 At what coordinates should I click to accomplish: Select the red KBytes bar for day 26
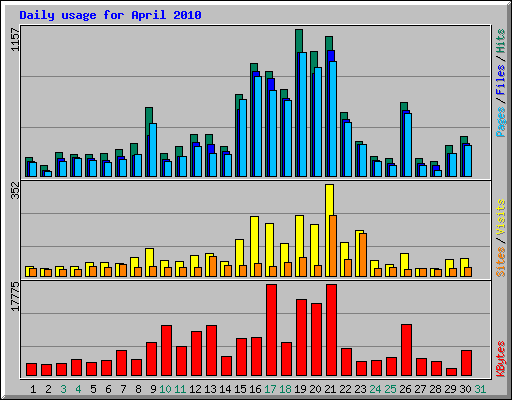click(406, 350)
